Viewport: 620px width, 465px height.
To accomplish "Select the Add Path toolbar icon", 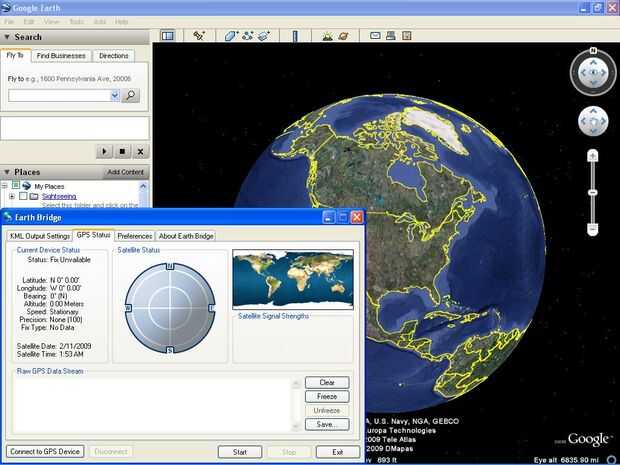I will (248, 36).
